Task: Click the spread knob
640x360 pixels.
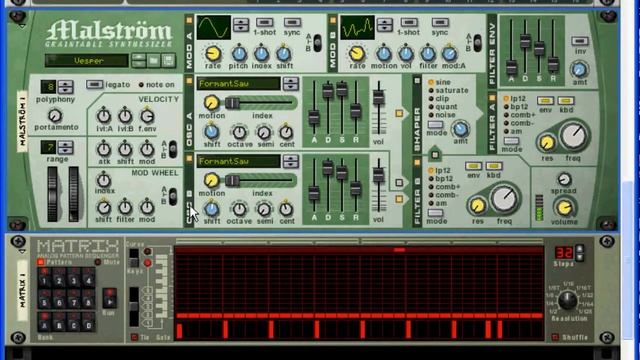Action: pos(564,179)
